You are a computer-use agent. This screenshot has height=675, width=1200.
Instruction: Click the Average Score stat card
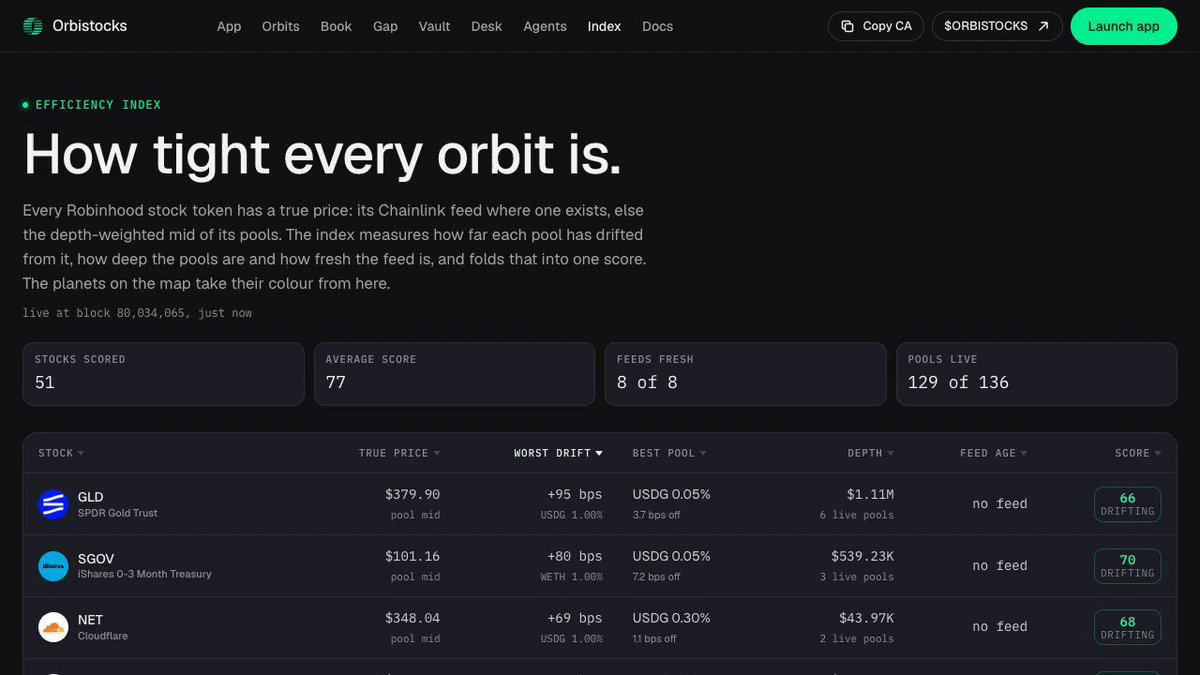[454, 374]
